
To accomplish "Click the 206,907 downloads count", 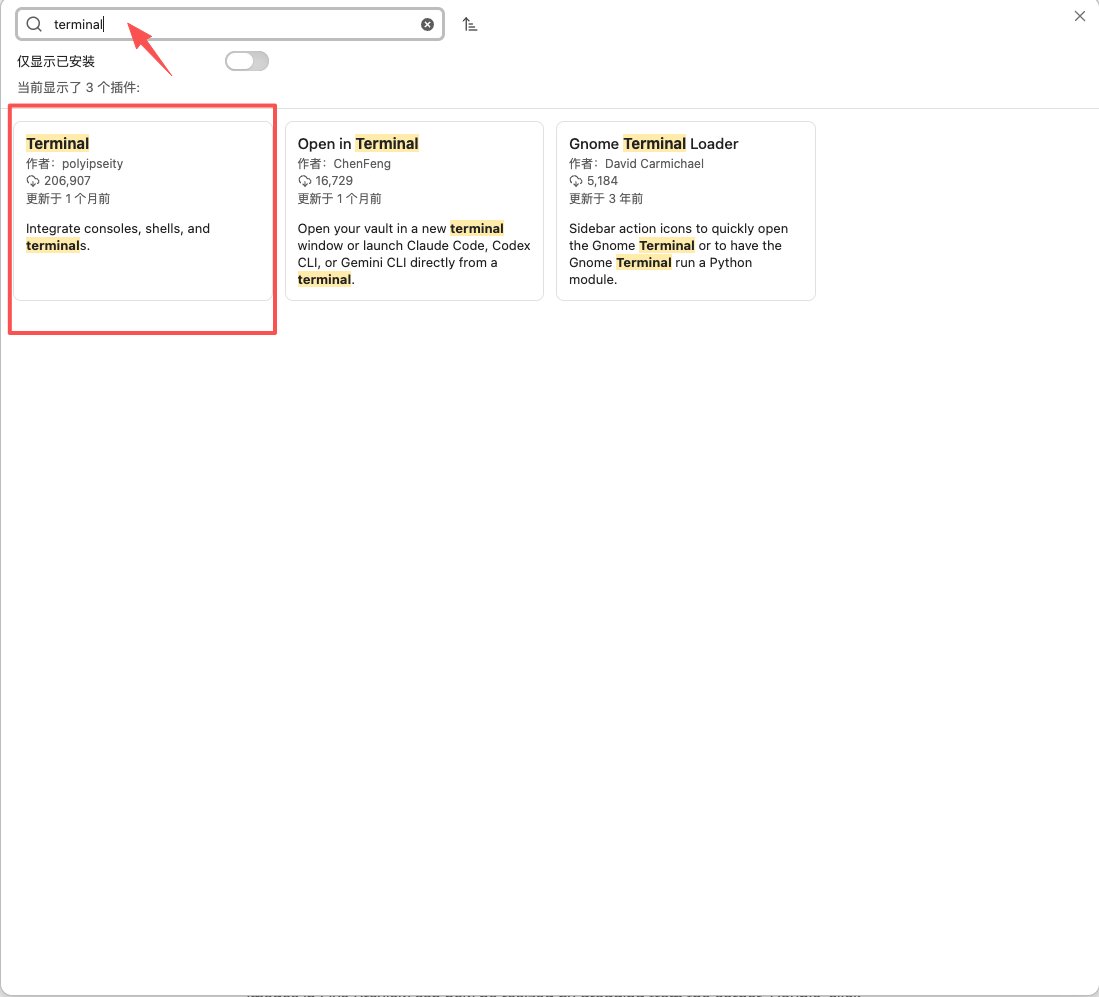I will click(x=67, y=181).
